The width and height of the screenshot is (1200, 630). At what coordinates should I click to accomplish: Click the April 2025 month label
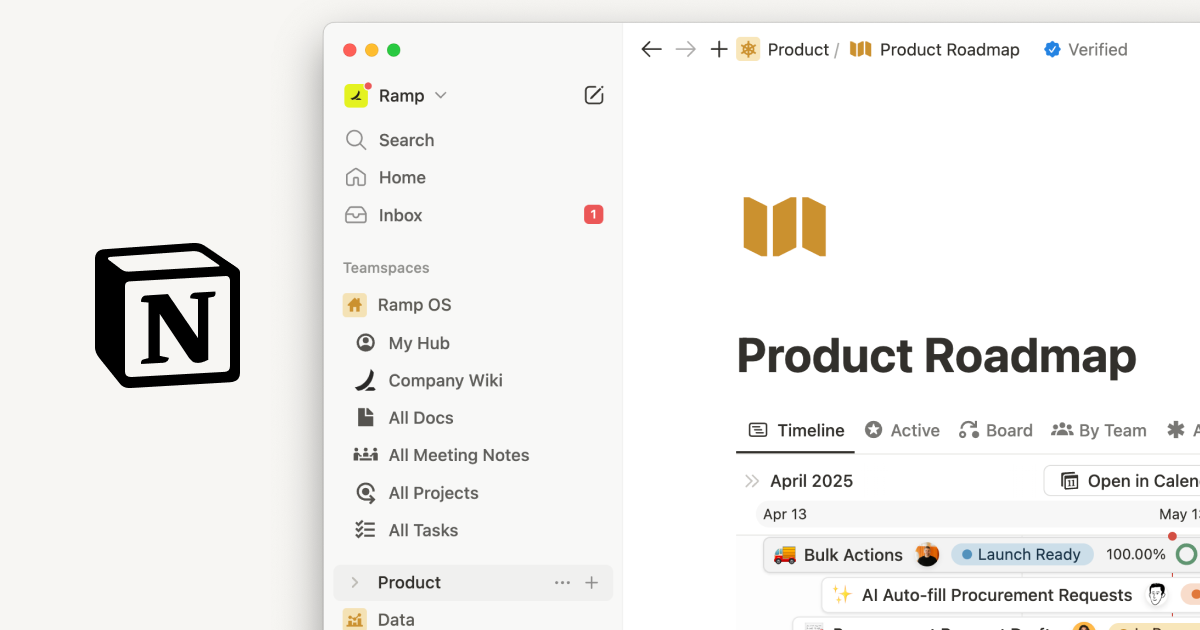pyautogui.click(x=811, y=481)
